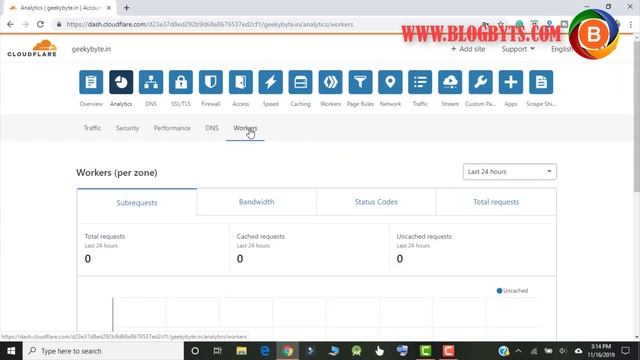Screen dimensions: 640x360
Task: Switch to Performance analytics tab
Action: [x=172, y=128]
